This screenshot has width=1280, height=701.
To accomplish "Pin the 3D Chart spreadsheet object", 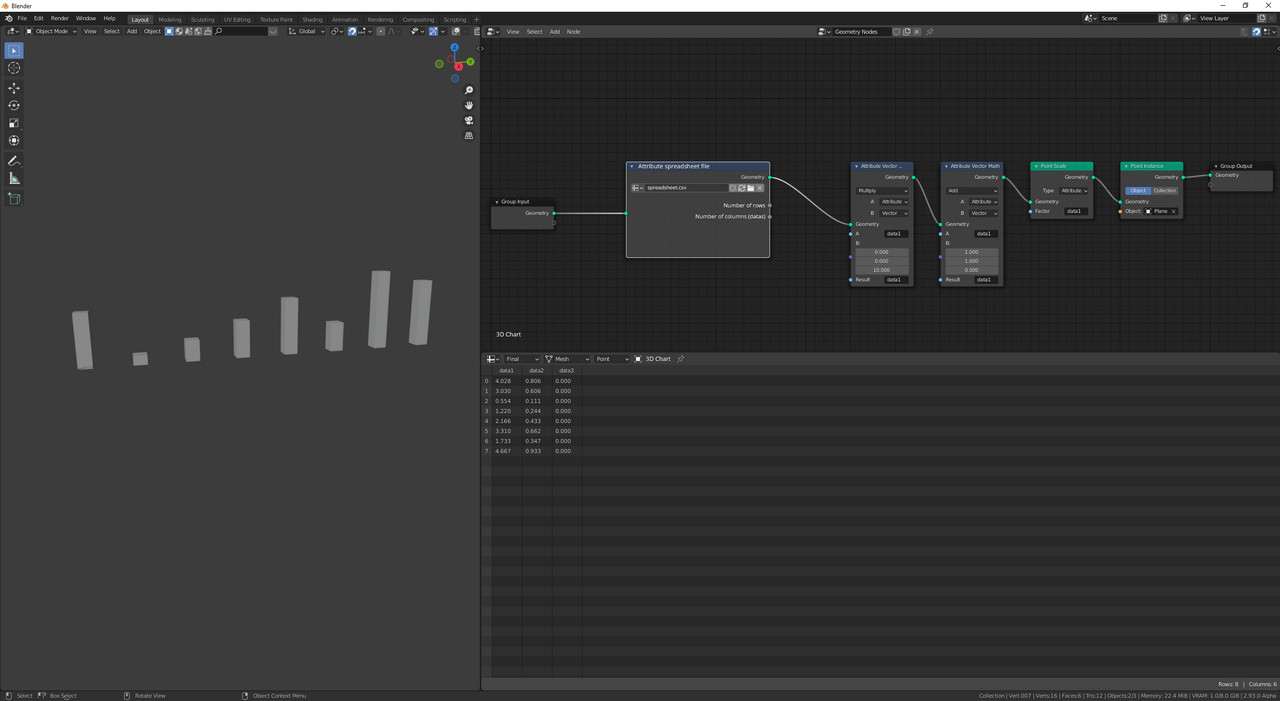I will [681, 359].
